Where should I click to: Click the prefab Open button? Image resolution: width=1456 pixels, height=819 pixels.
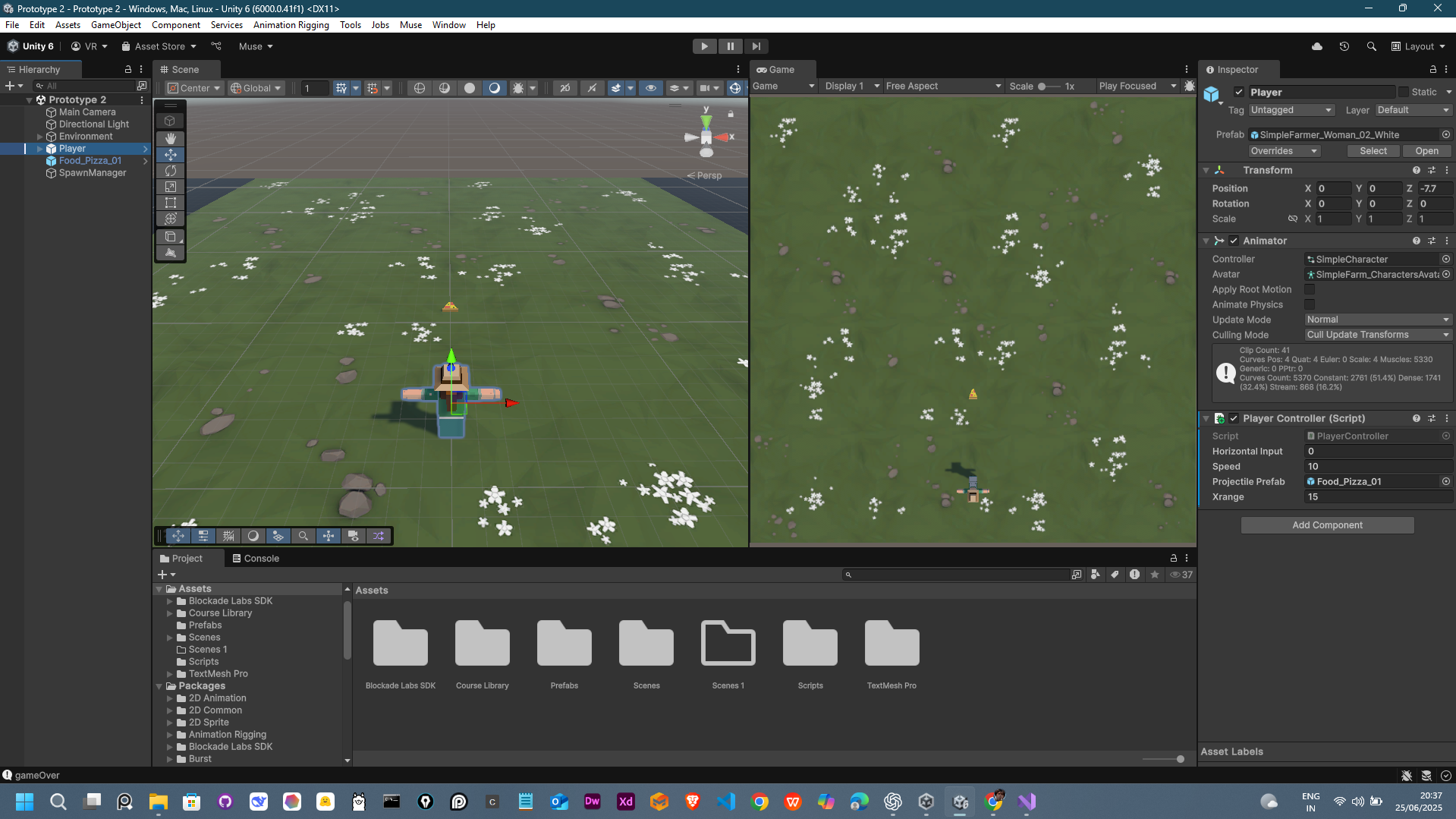1426,151
